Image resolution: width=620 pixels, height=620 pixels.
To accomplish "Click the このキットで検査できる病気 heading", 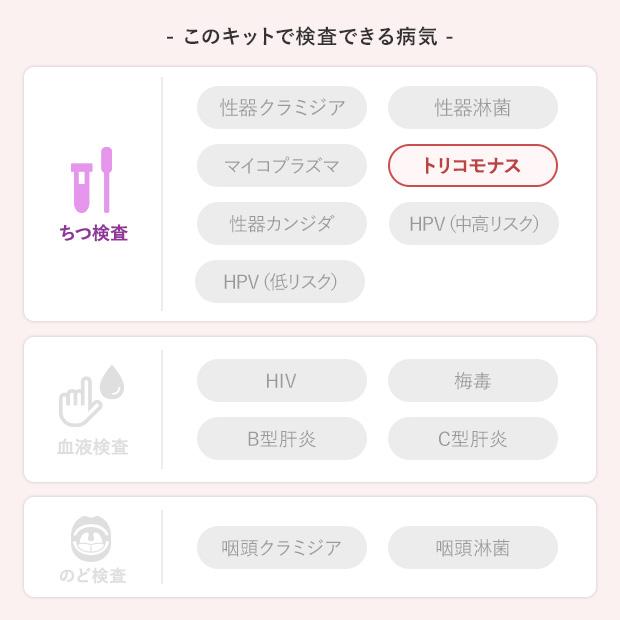I will (x=310, y=38).
